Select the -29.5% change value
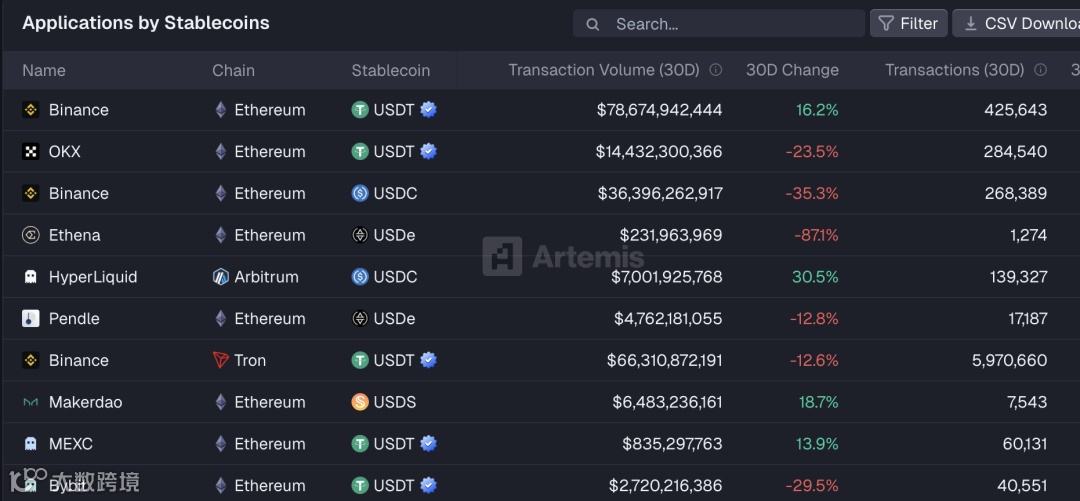Image resolution: width=1080 pixels, height=501 pixels. click(x=814, y=486)
